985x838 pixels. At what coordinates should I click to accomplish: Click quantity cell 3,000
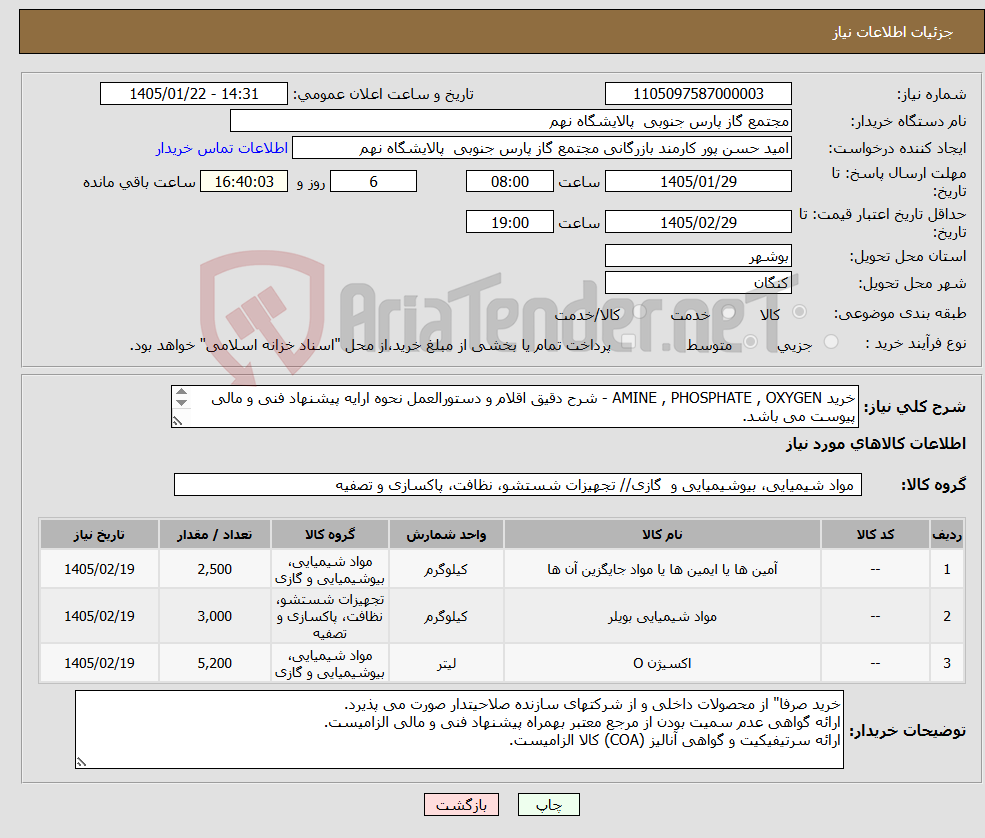(x=215, y=616)
